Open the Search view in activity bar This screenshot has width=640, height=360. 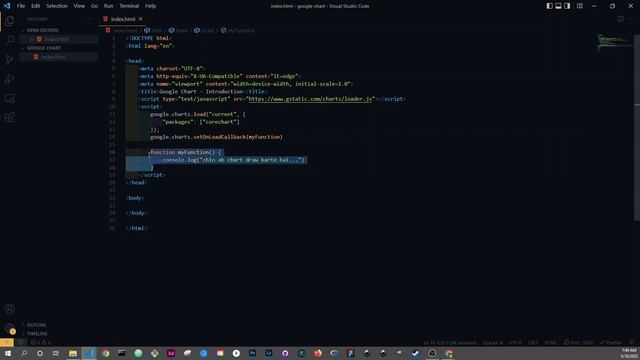click(10, 40)
